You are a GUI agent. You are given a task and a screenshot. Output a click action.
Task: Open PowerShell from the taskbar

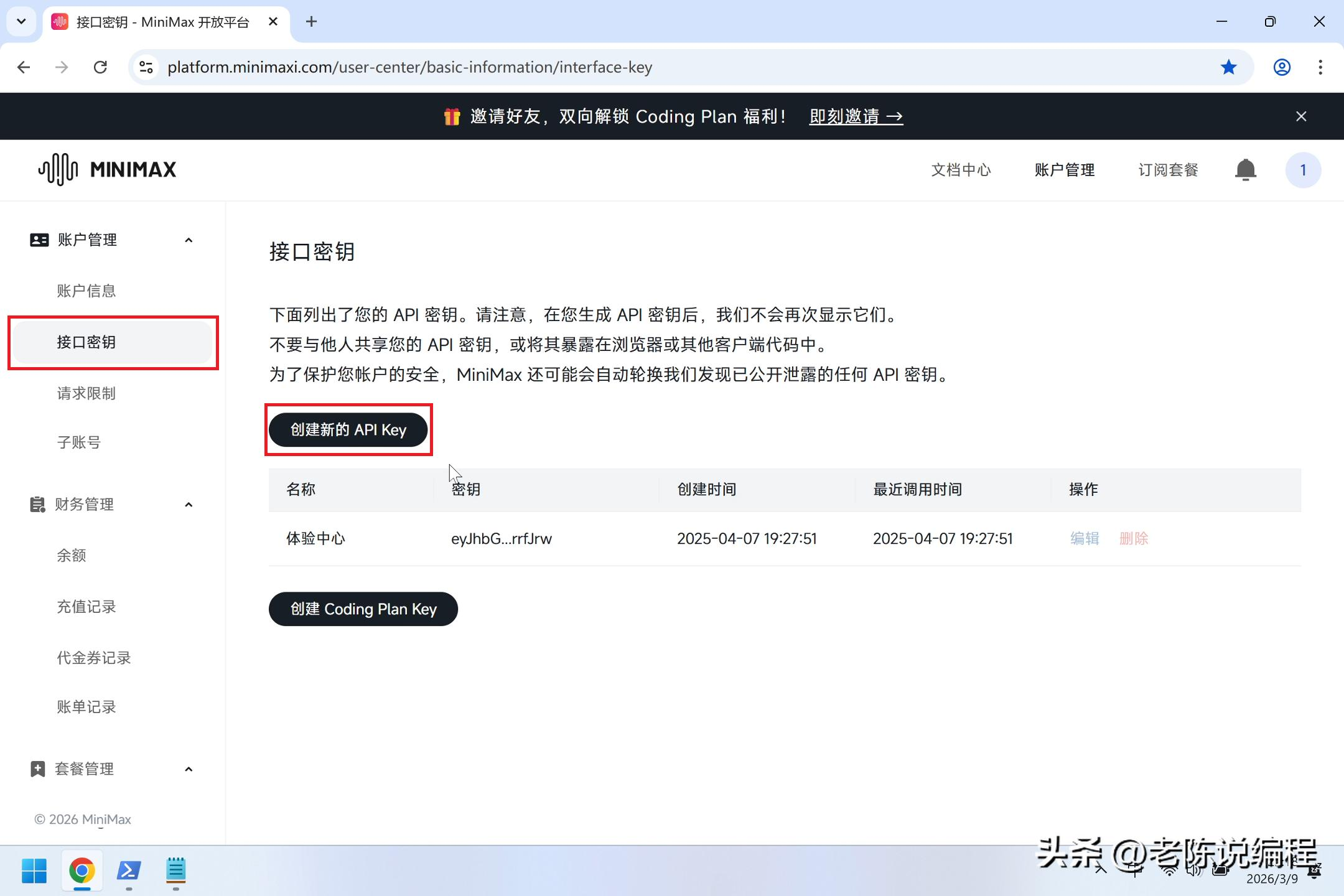tap(129, 870)
